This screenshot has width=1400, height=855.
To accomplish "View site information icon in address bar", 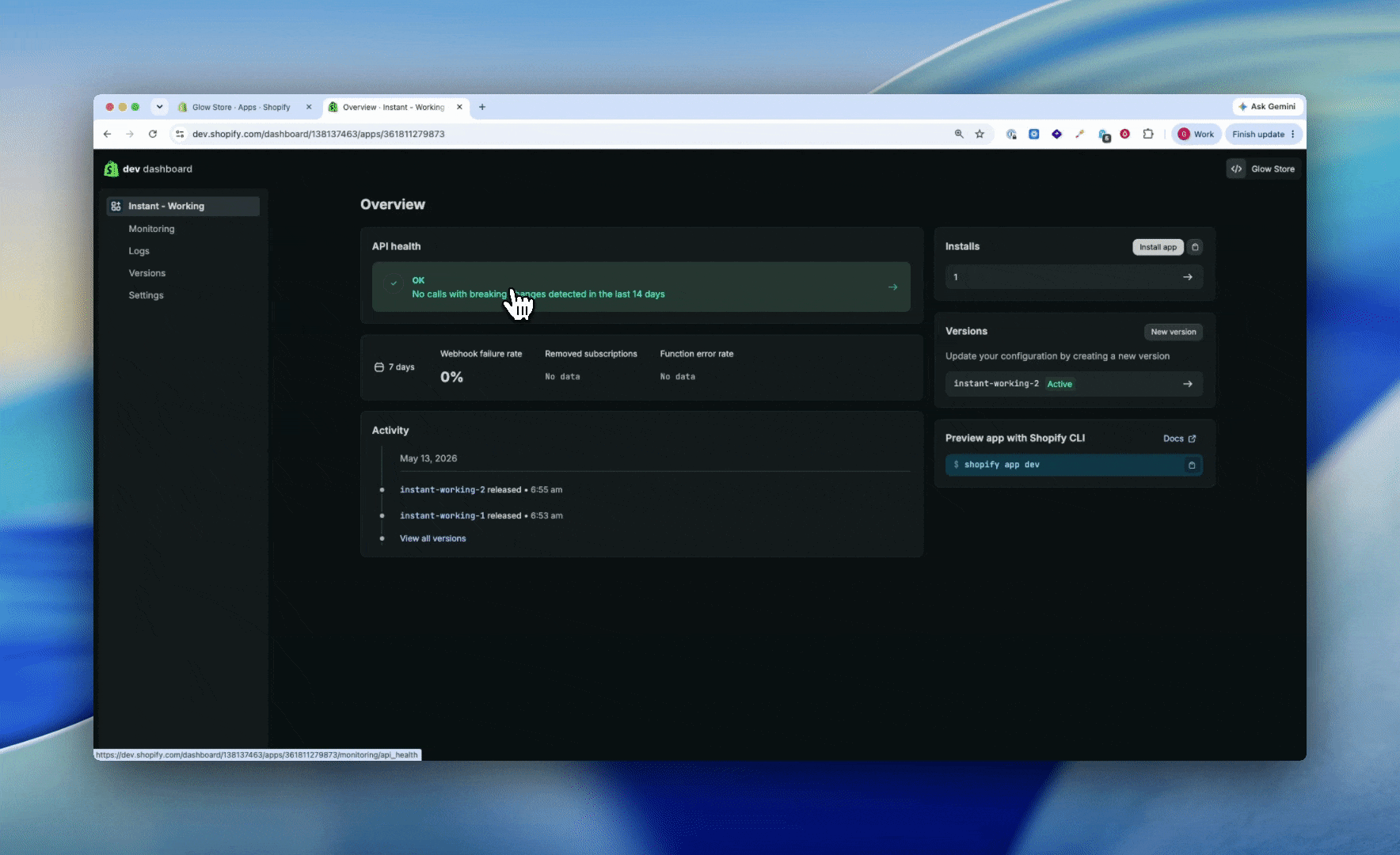I will coord(181,134).
